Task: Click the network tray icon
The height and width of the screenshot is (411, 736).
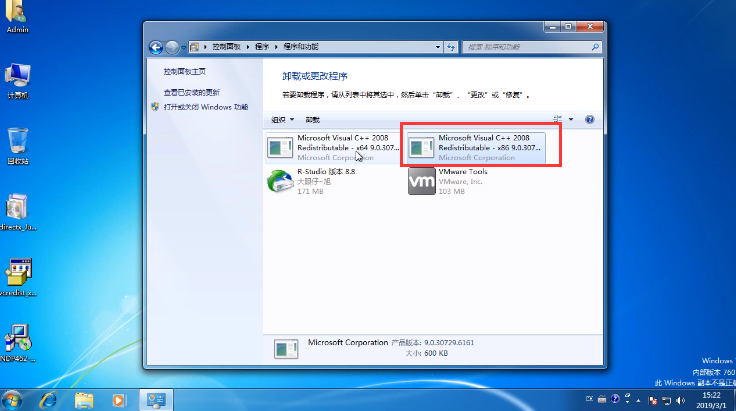Action: [667, 400]
